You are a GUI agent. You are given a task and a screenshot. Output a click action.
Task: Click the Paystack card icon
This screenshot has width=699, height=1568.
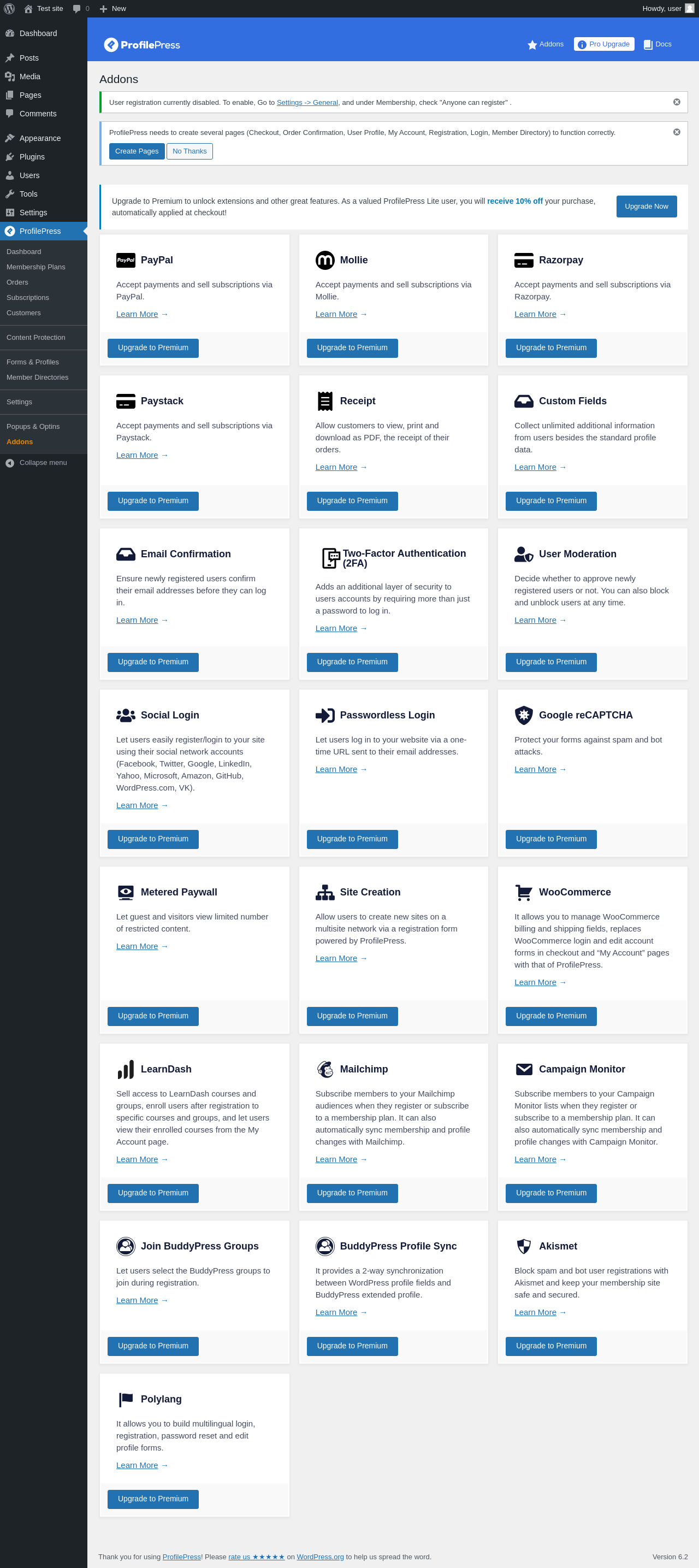pyautogui.click(x=126, y=401)
